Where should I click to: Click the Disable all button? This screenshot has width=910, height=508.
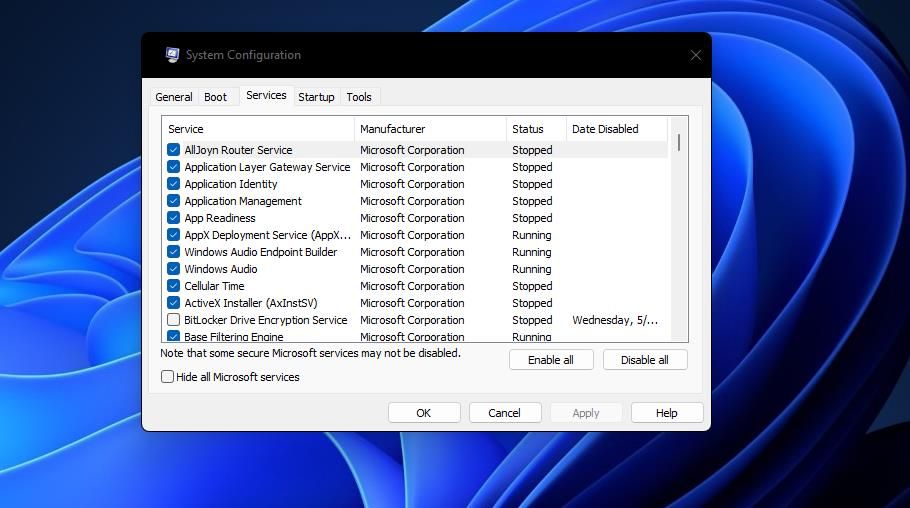[x=645, y=360]
